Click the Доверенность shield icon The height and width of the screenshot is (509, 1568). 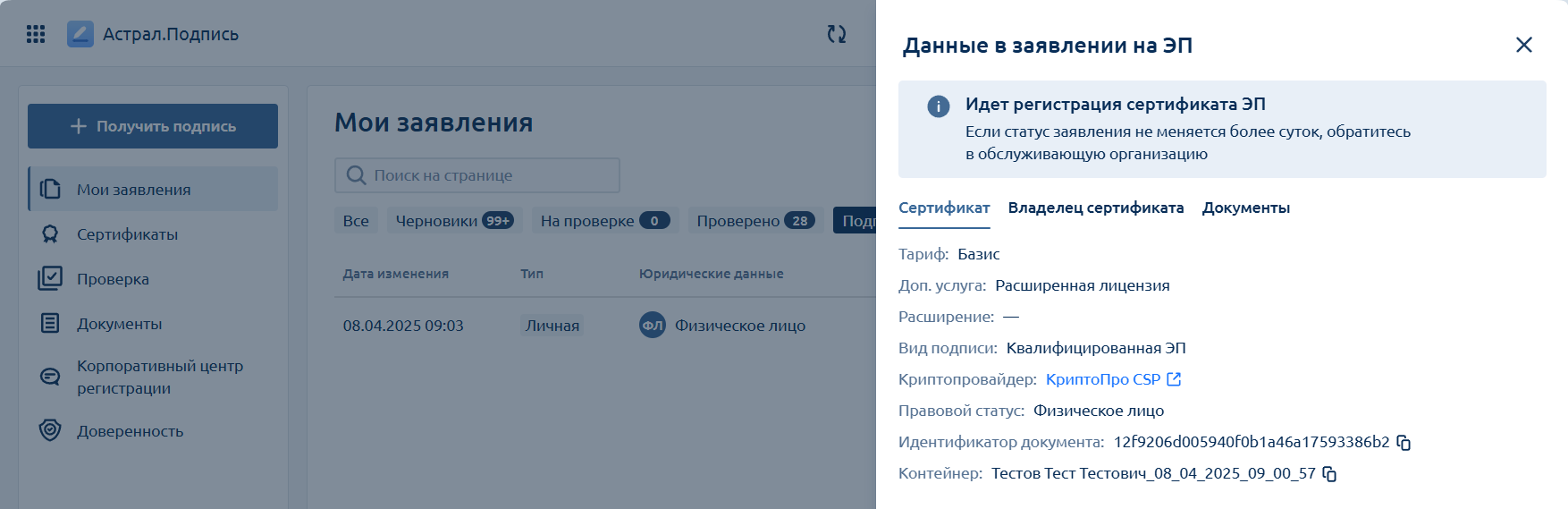point(50,430)
